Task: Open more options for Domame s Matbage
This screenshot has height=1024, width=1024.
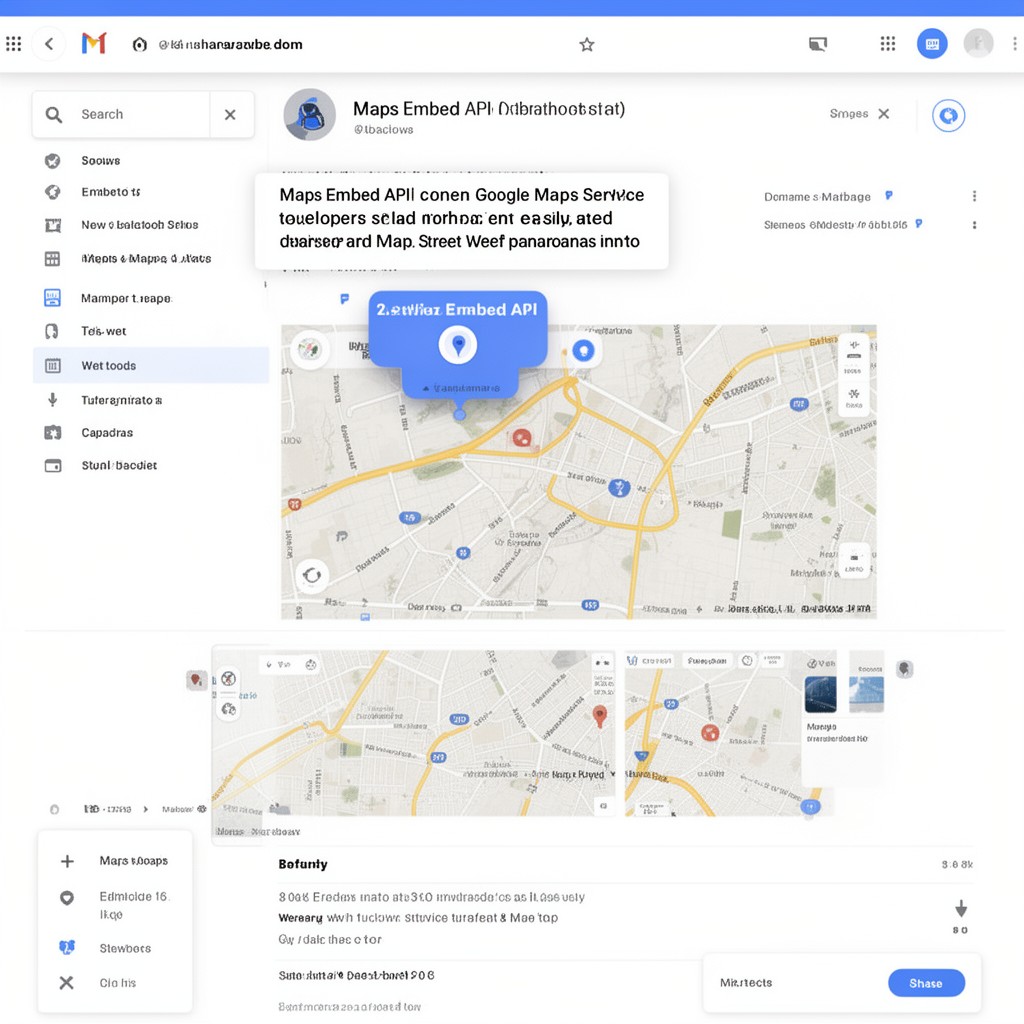Action: (974, 196)
